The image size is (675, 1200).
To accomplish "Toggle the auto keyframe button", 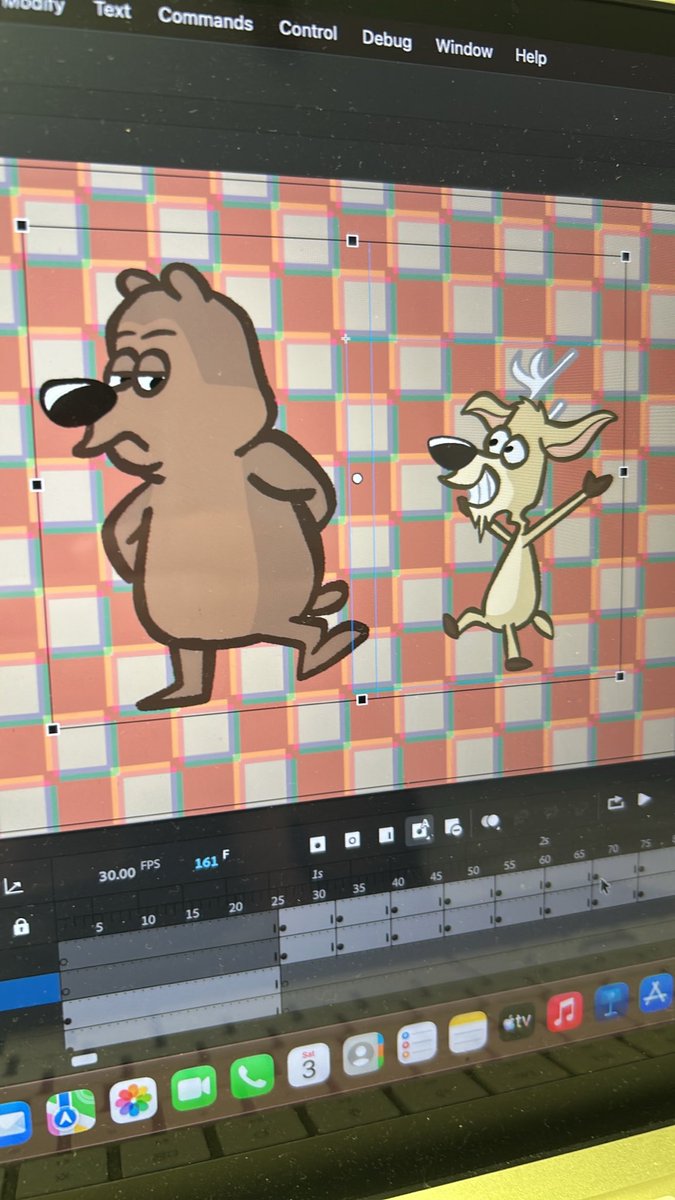I will pyautogui.click(x=420, y=830).
